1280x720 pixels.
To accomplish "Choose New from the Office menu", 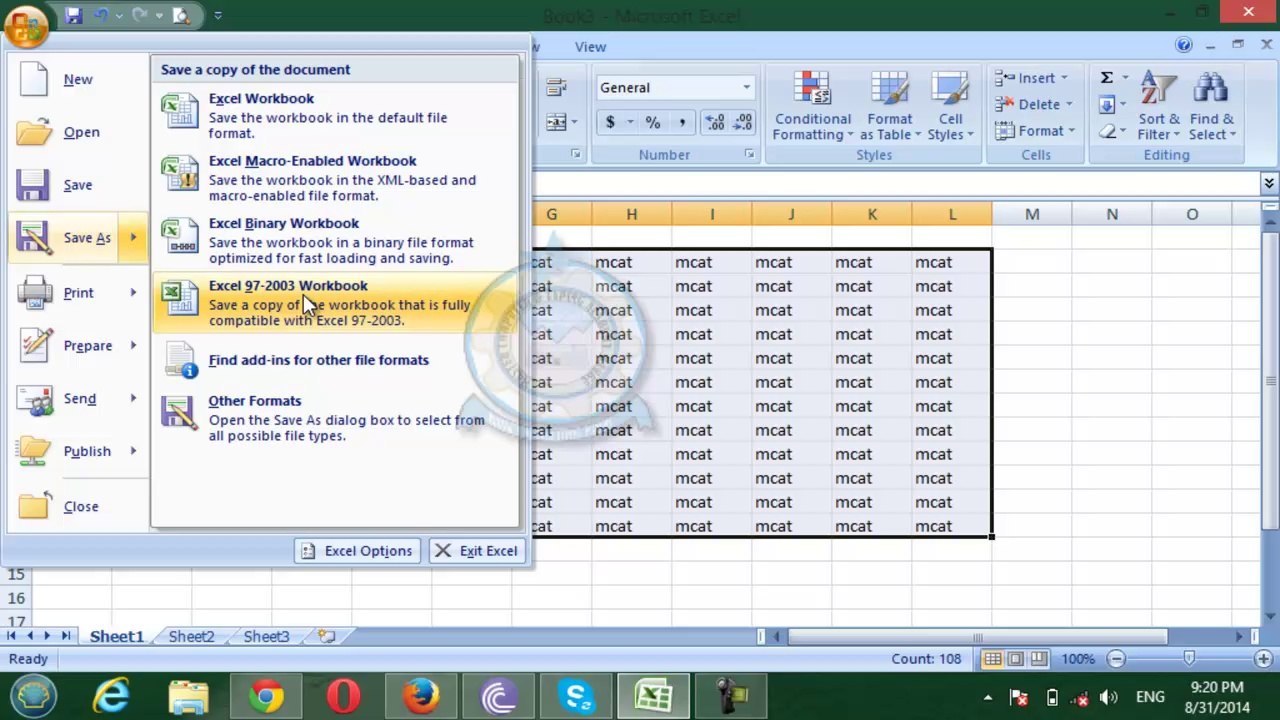I will (x=76, y=80).
